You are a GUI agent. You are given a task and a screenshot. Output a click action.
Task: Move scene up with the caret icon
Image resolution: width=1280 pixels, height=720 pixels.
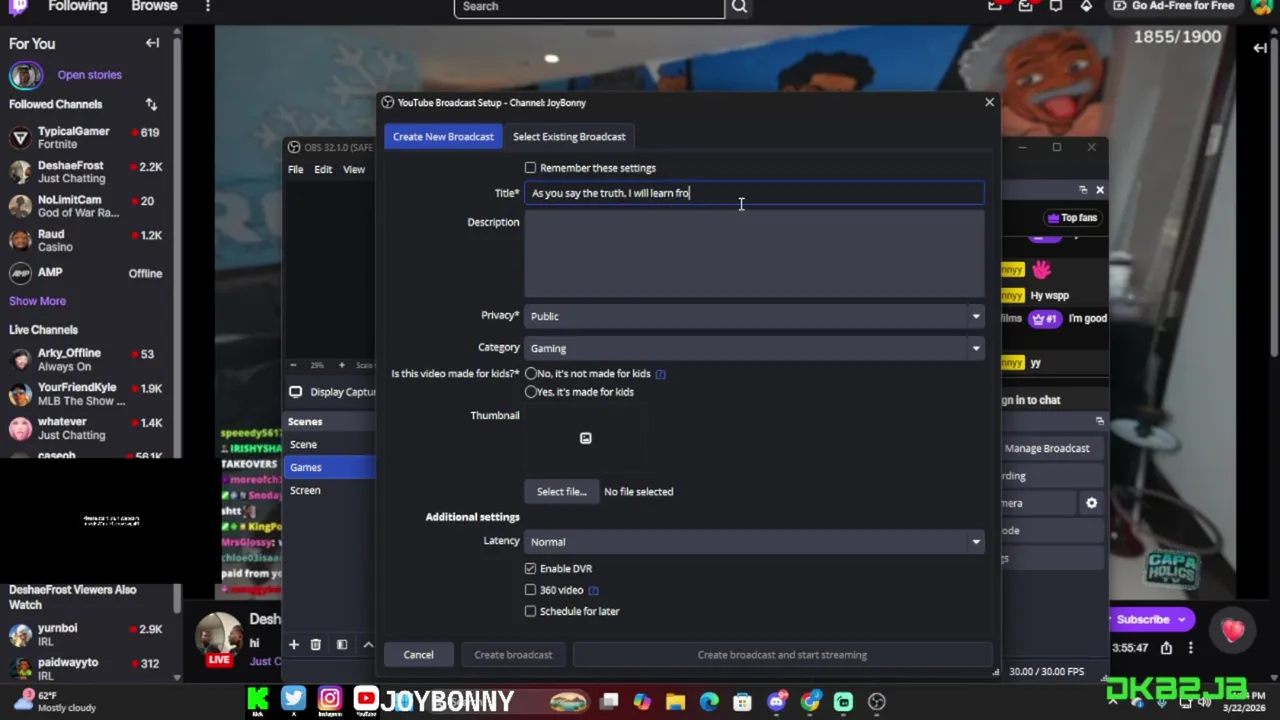[x=367, y=645]
